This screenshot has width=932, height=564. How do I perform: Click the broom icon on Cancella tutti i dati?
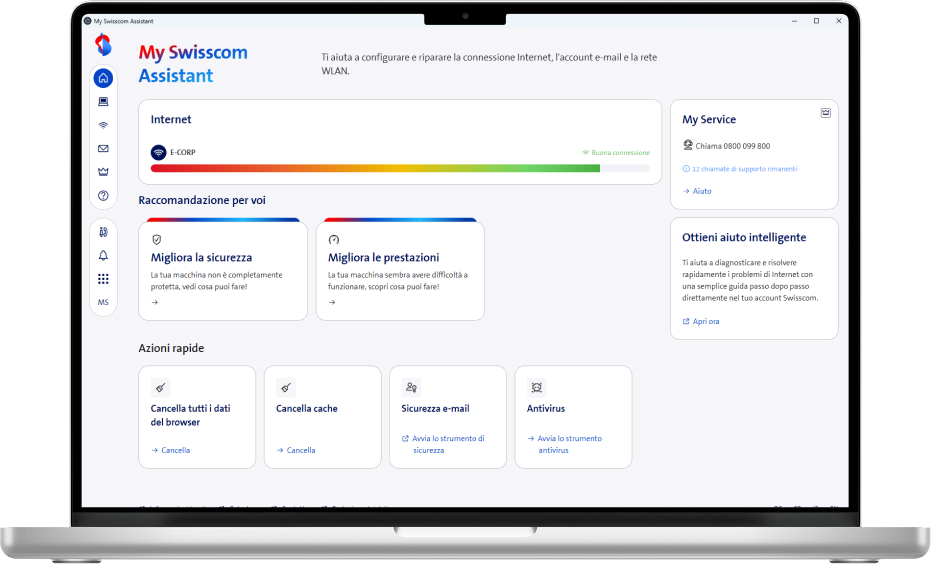coord(160,387)
